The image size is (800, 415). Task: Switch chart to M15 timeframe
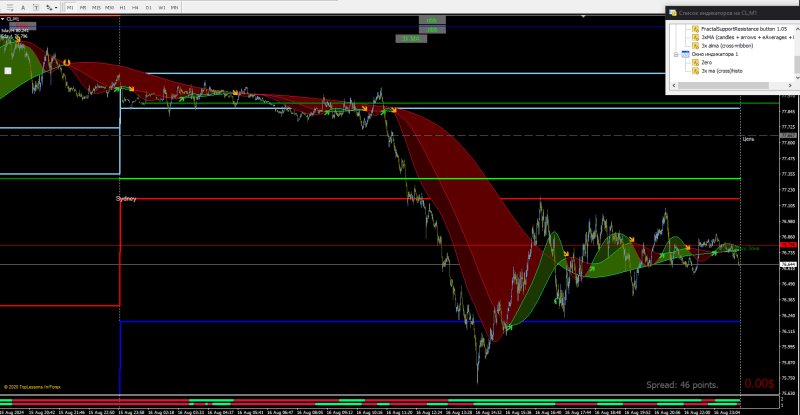point(96,8)
